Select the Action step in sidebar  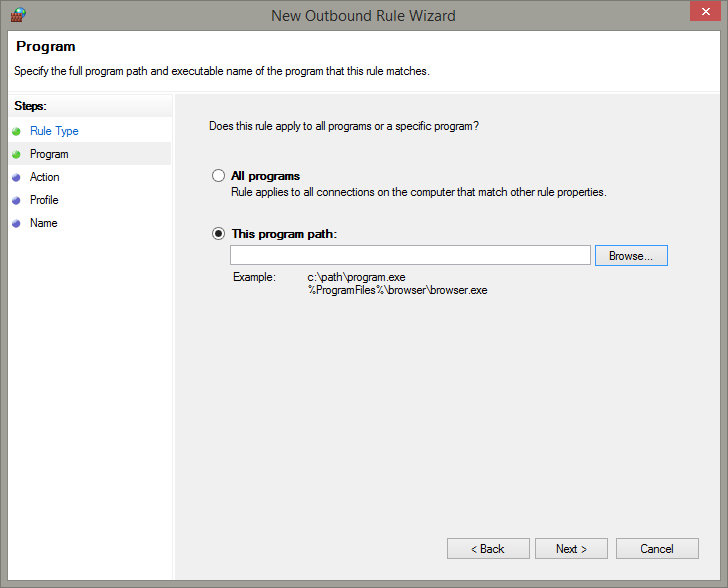coord(45,177)
